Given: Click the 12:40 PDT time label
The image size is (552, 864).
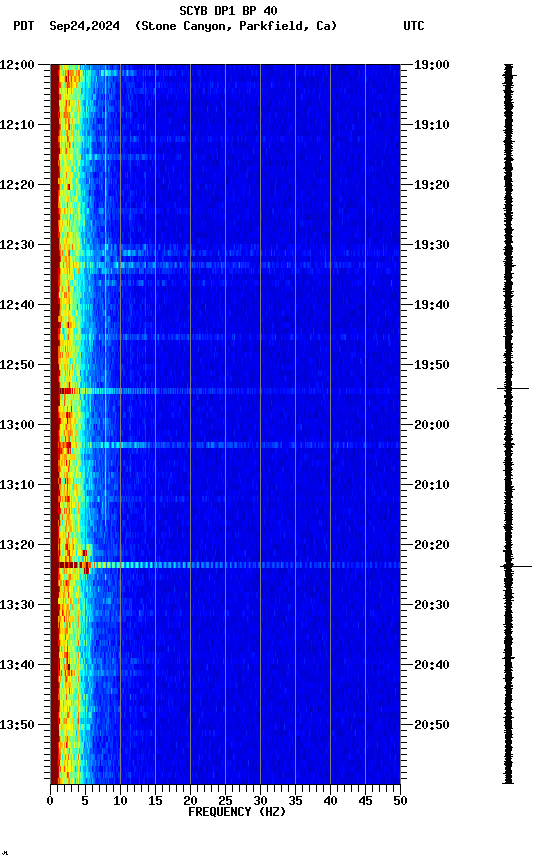Looking at the screenshot, I should pos(17,305).
